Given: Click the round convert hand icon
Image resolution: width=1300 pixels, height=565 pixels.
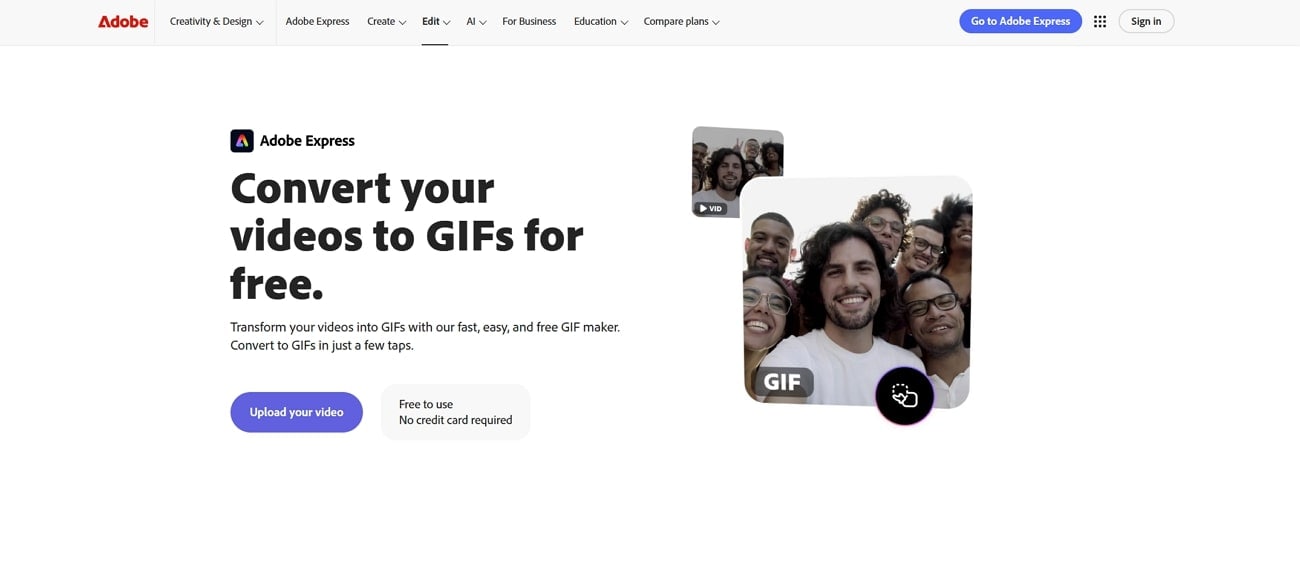Looking at the screenshot, I should click(904, 396).
